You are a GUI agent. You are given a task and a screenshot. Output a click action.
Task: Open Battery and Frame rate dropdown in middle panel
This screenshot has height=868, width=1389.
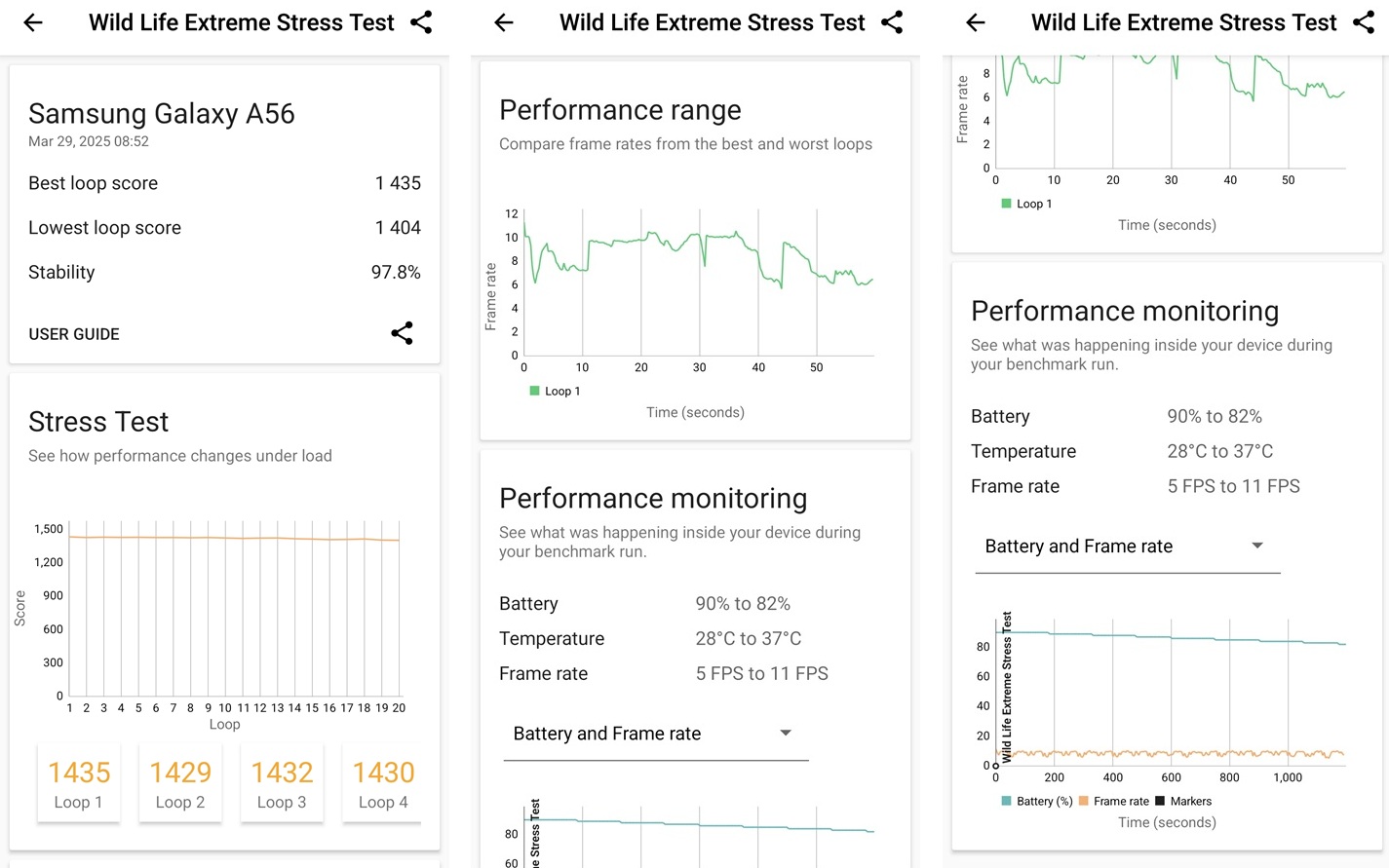[x=655, y=735]
